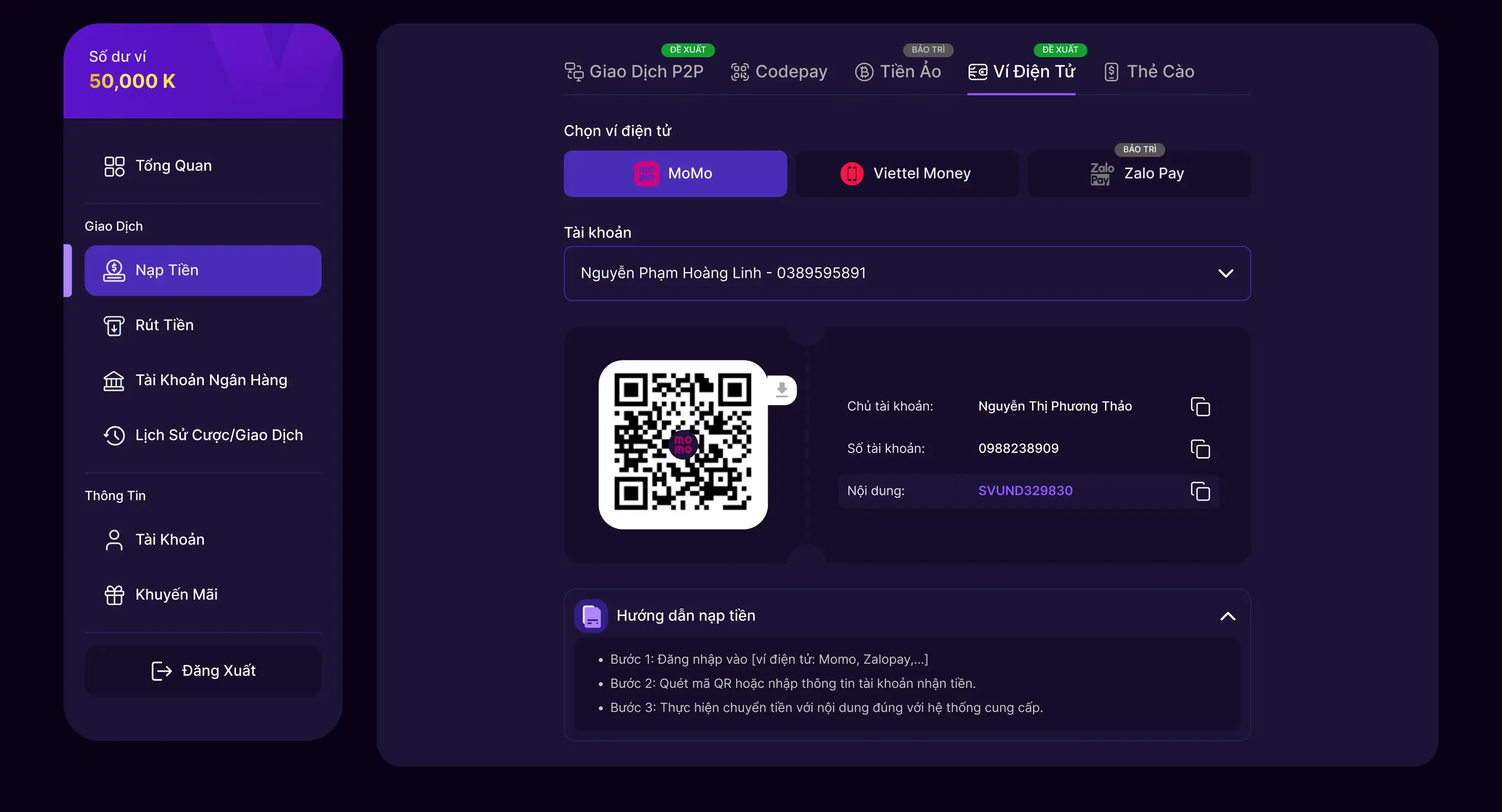Open Tài Khoản Ngân Hàng menu item
The image size is (1502, 812).
pos(203,380)
